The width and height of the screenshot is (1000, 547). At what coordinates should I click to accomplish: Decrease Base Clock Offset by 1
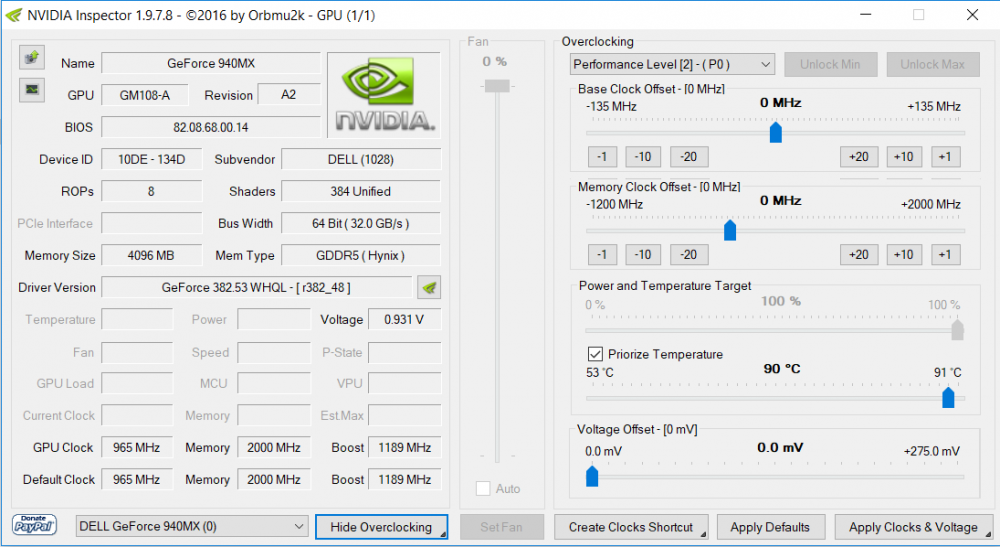point(602,157)
